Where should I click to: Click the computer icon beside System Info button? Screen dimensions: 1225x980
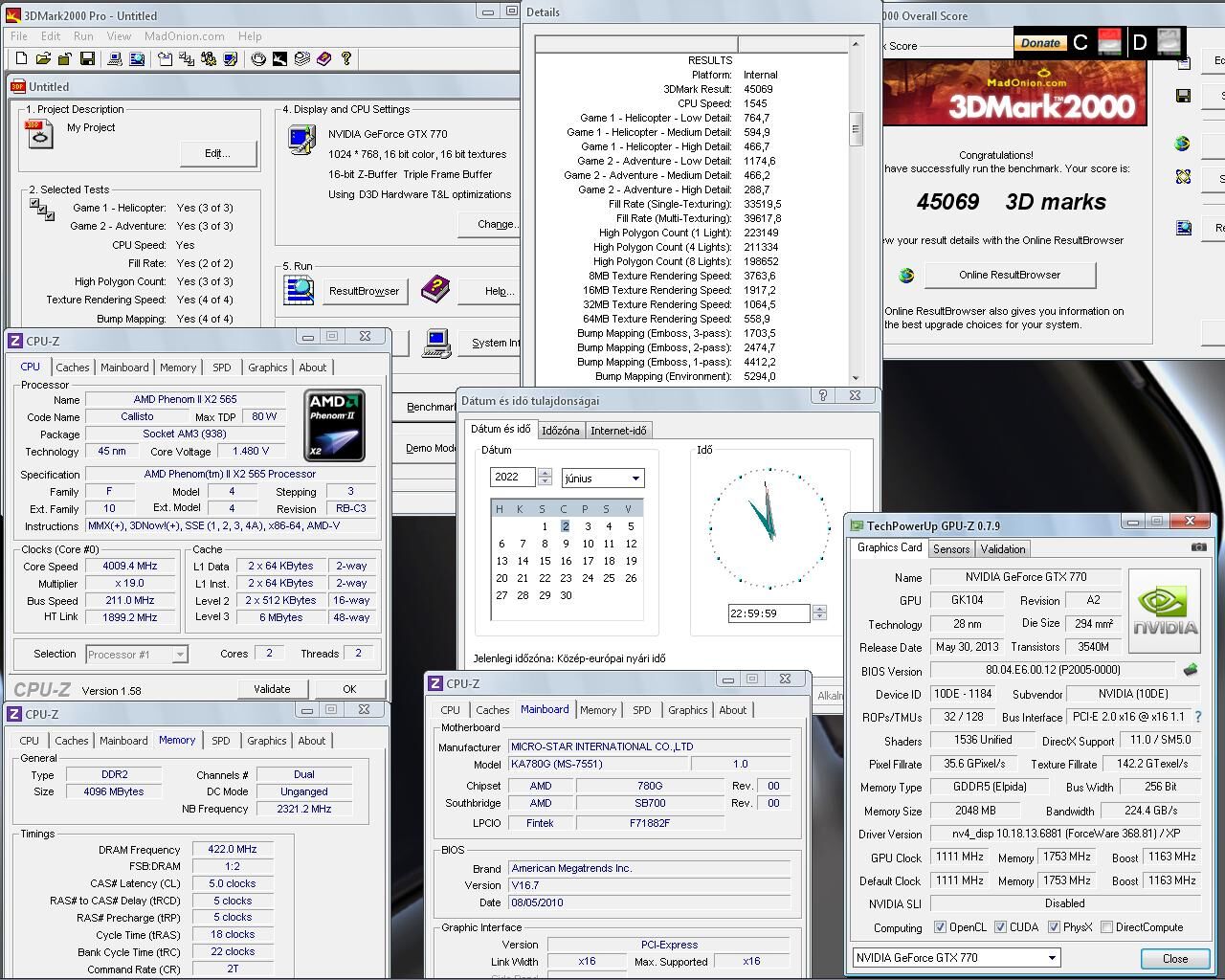click(436, 343)
